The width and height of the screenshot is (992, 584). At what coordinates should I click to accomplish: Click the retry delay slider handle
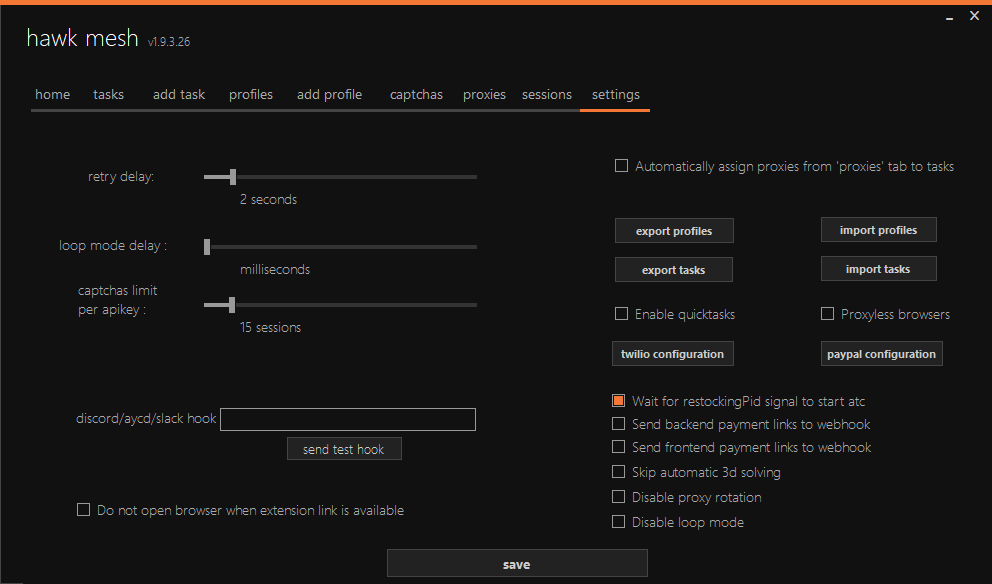pyautogui.click(x=233, y=177)
